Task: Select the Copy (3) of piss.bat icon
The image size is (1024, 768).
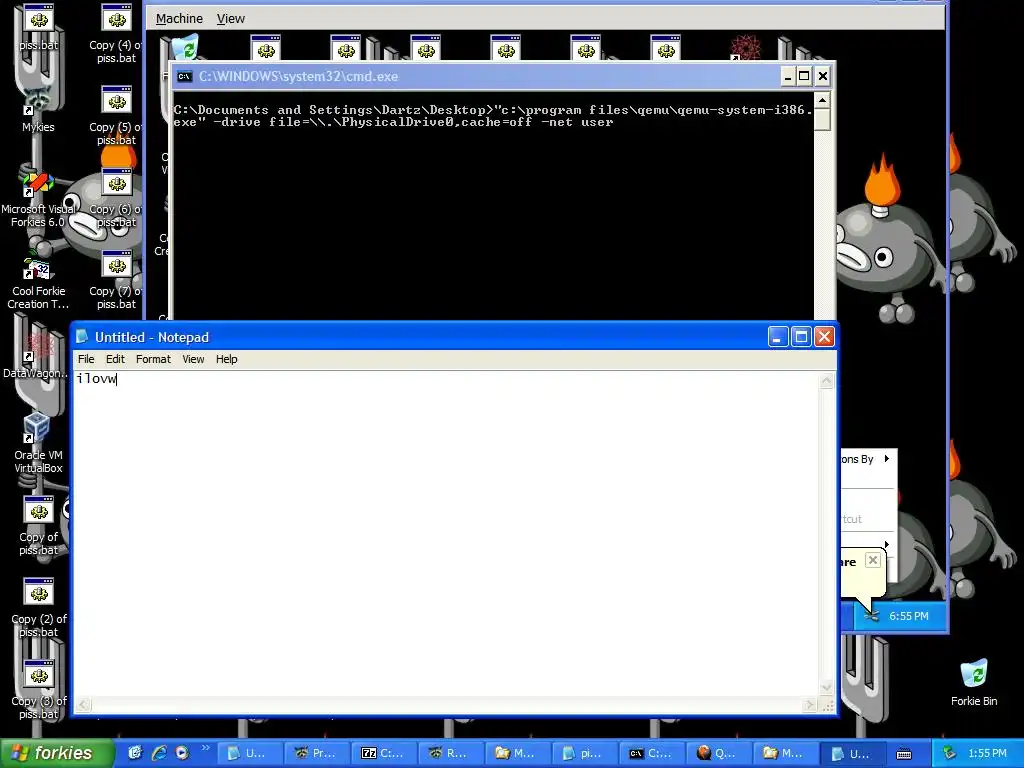Action: pyautogui.click(x=39, y=690)
